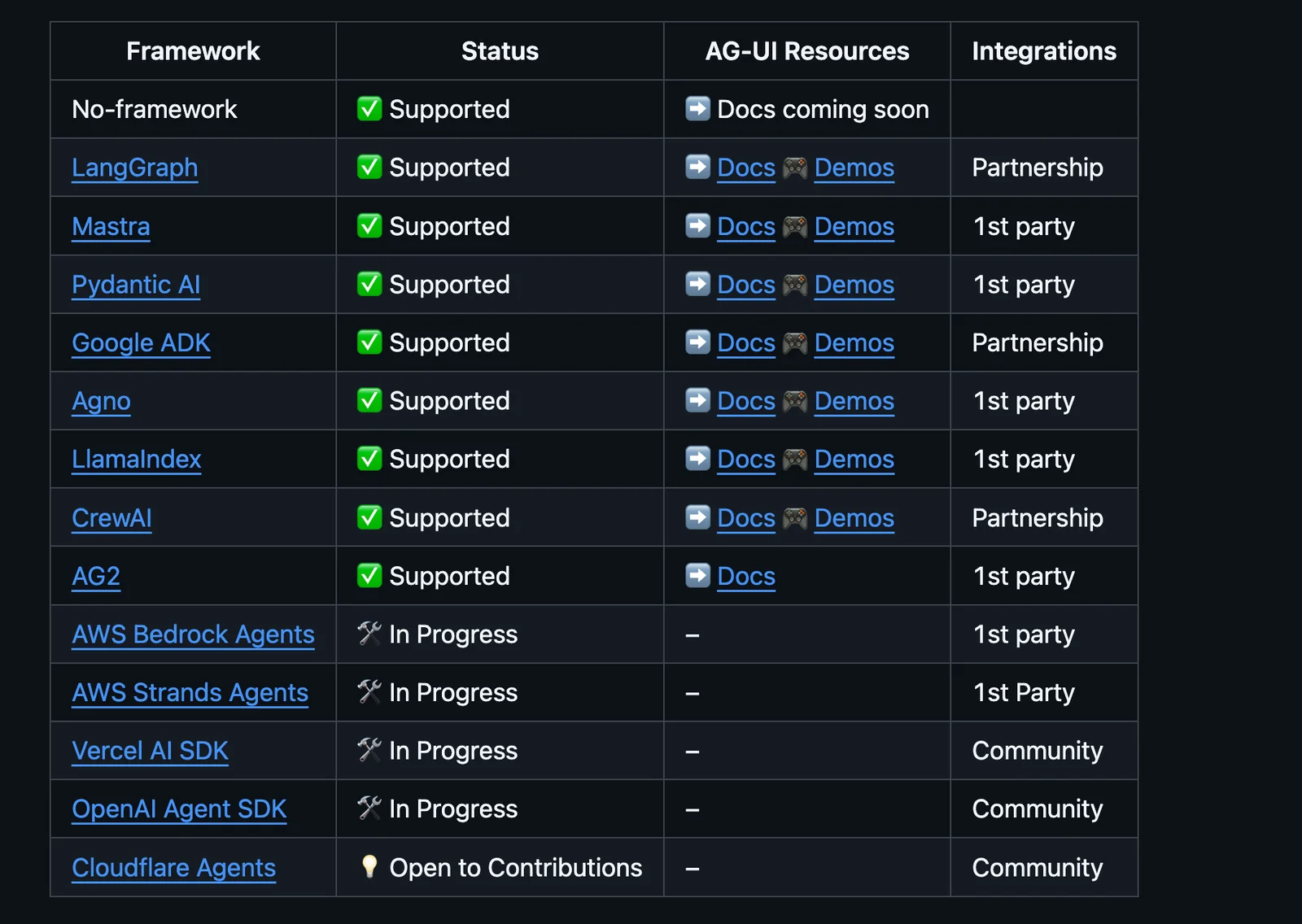Image resolution: width=1302 pixels, height=924 pixels.
Task: Open the AG2 Docs link
Action: 746,577
